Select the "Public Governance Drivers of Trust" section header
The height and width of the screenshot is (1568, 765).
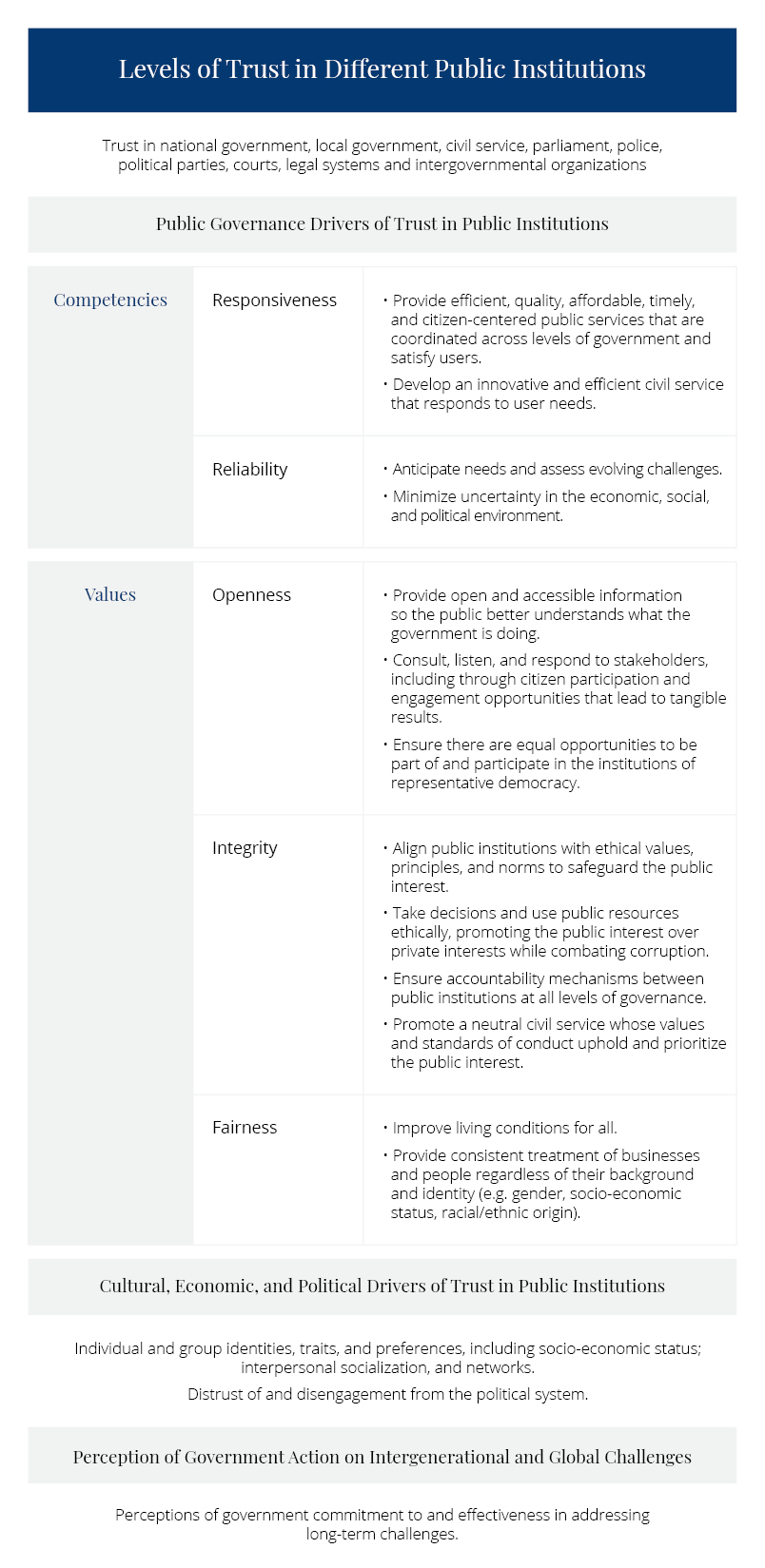point(382,224)
